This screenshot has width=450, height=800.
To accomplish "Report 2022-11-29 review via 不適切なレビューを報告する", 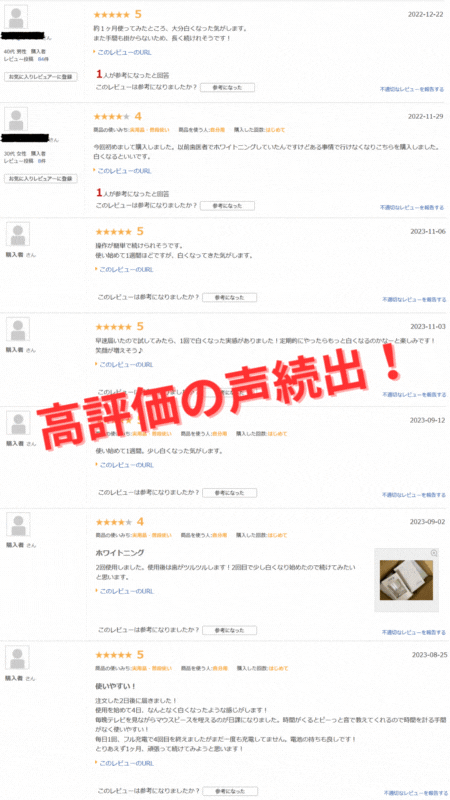I will (412, 208).
